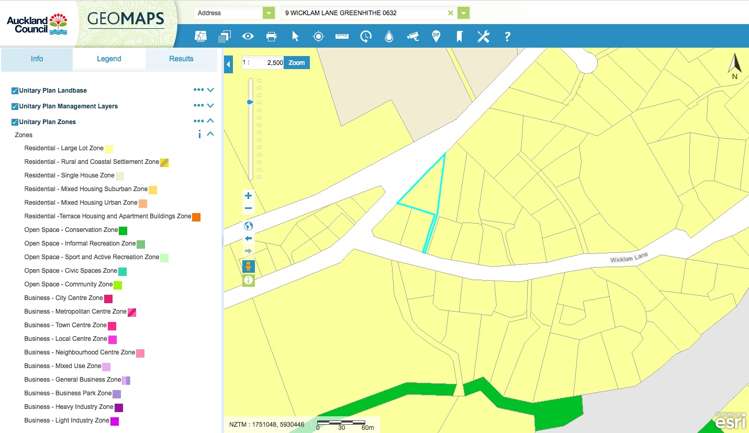
Task: Expand Unitary Plan Management Layers chevron
Action: pos(210,106)
